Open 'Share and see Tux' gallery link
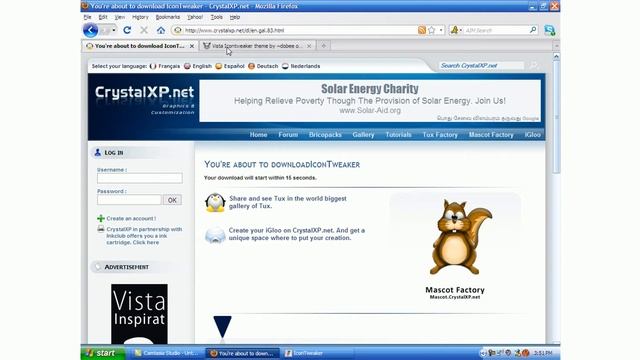The height and width of the screenshot is (360, 640). click(287, 202)
